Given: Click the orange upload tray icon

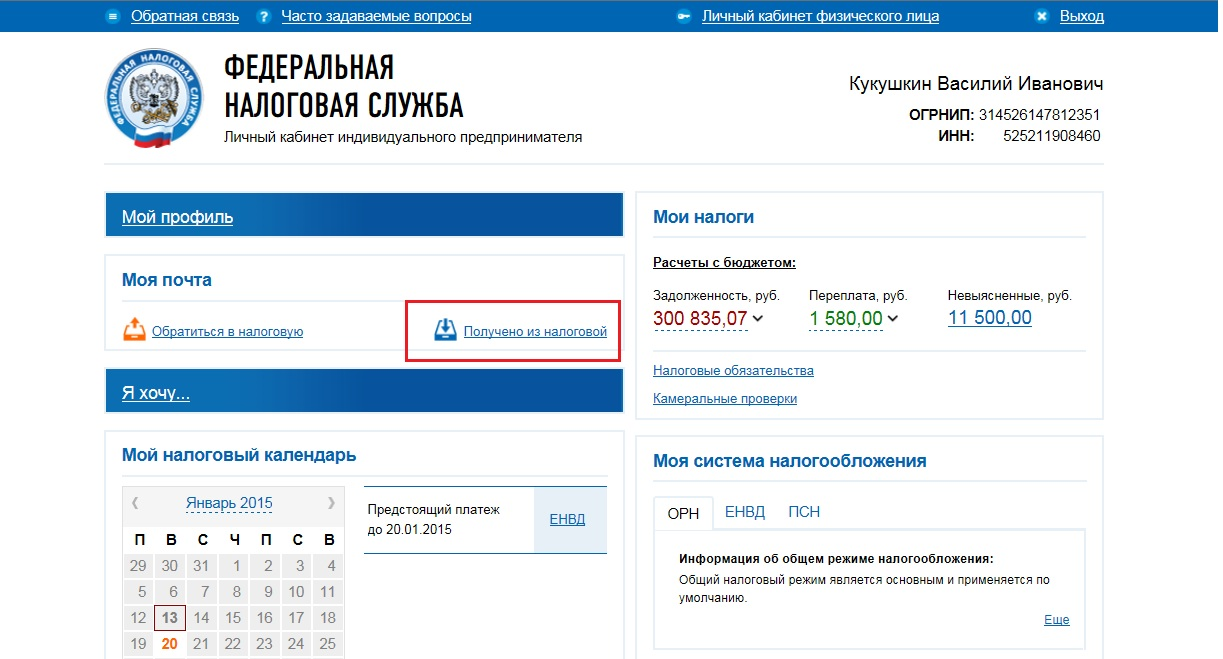Looking at the screenshot, I should [x=134, y=330].
